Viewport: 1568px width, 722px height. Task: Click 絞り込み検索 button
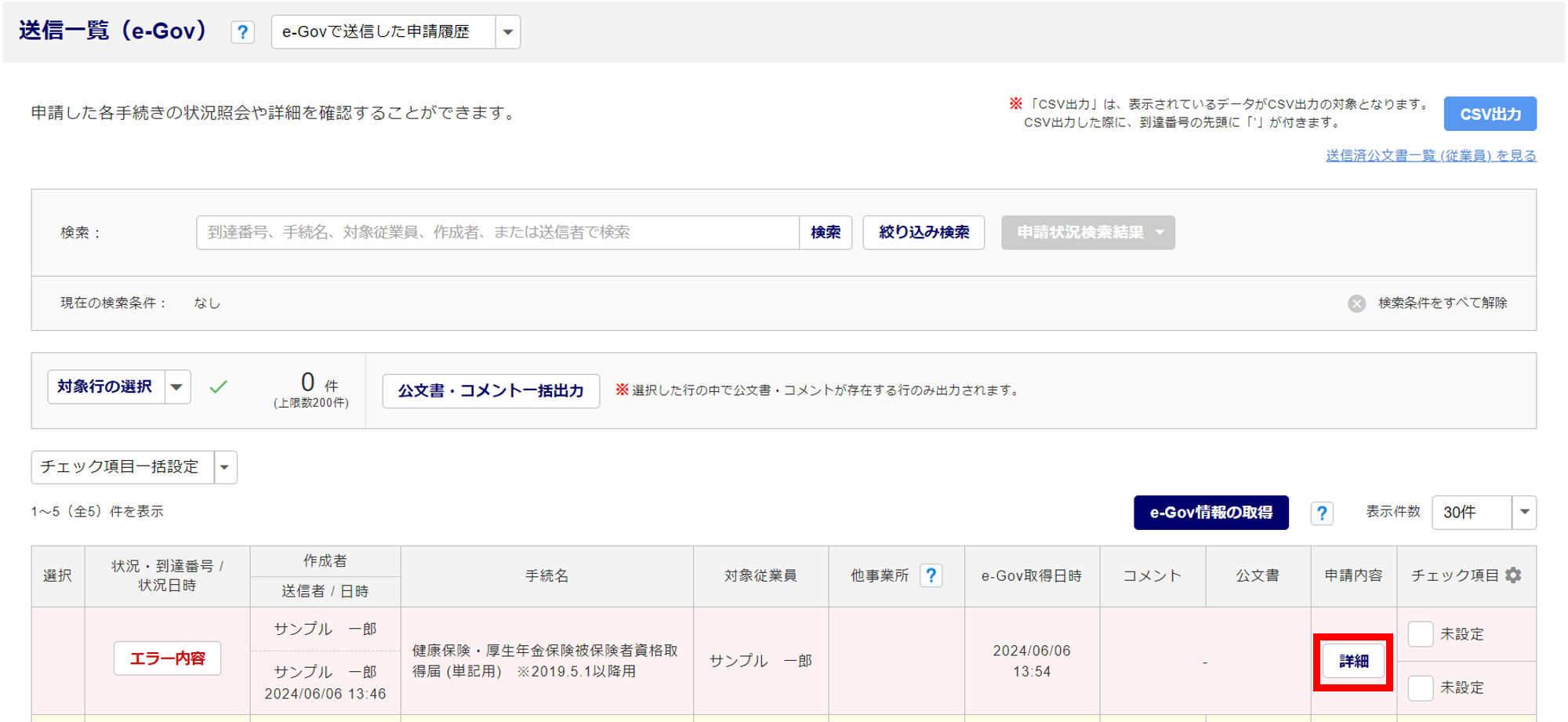coord(924,233)
